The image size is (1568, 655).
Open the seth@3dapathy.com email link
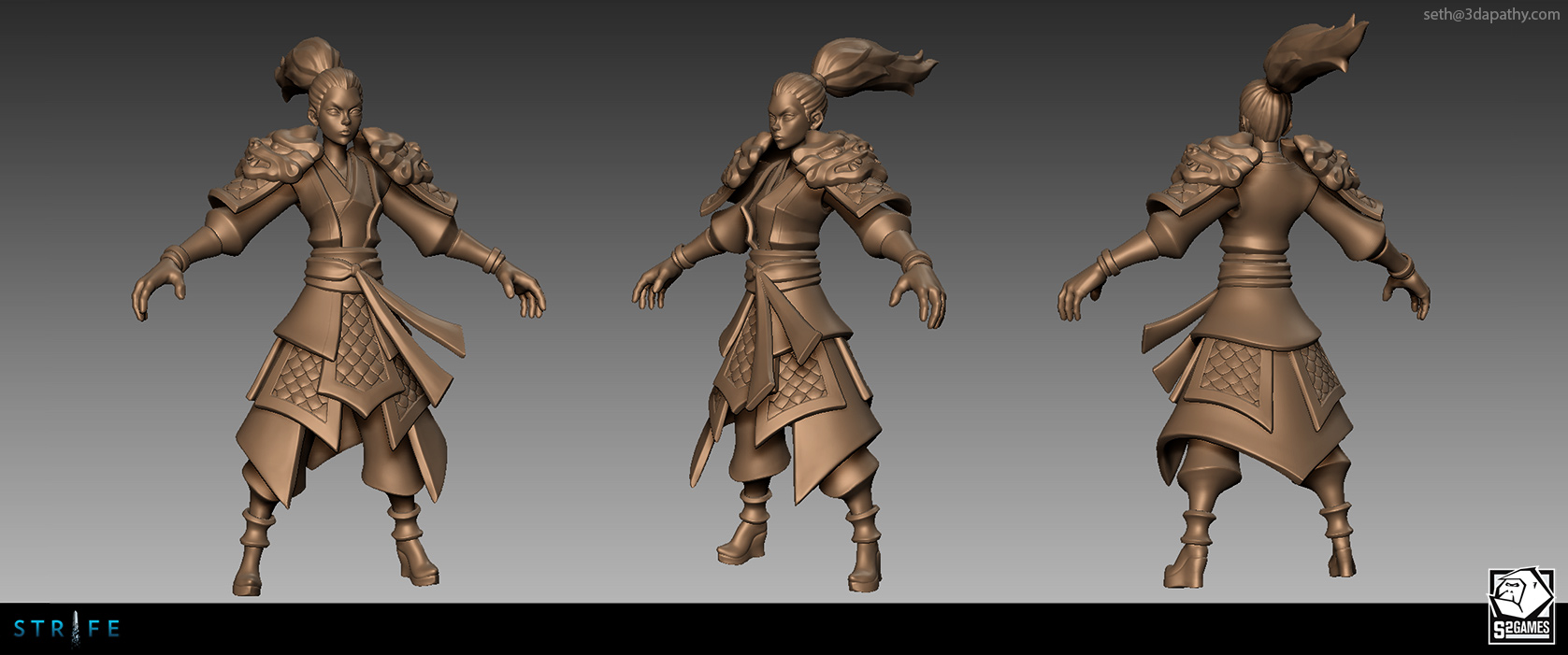(1490, 14)
